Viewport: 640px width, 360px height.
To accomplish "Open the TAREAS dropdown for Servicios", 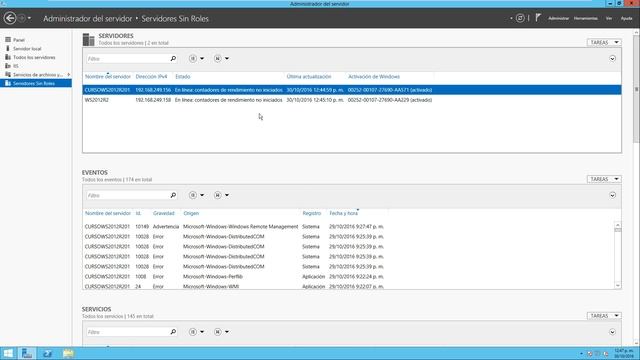I will click(604, 316).
